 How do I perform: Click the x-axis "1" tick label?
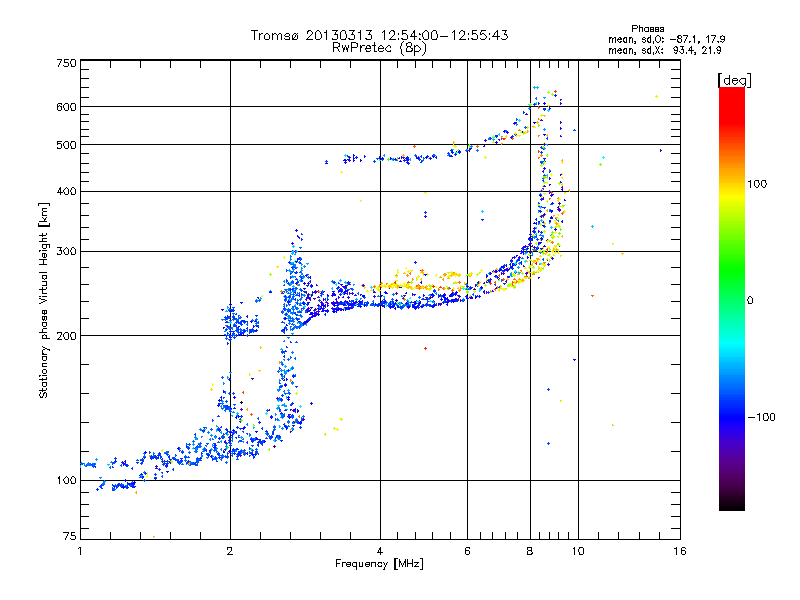tap(80, 551)
